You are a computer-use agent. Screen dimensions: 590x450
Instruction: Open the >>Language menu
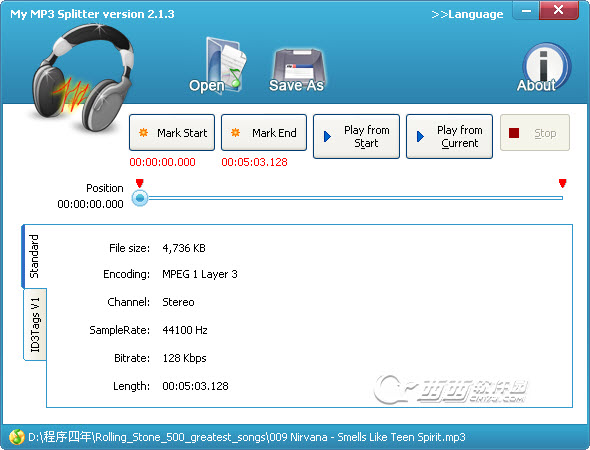pos(467,14)
